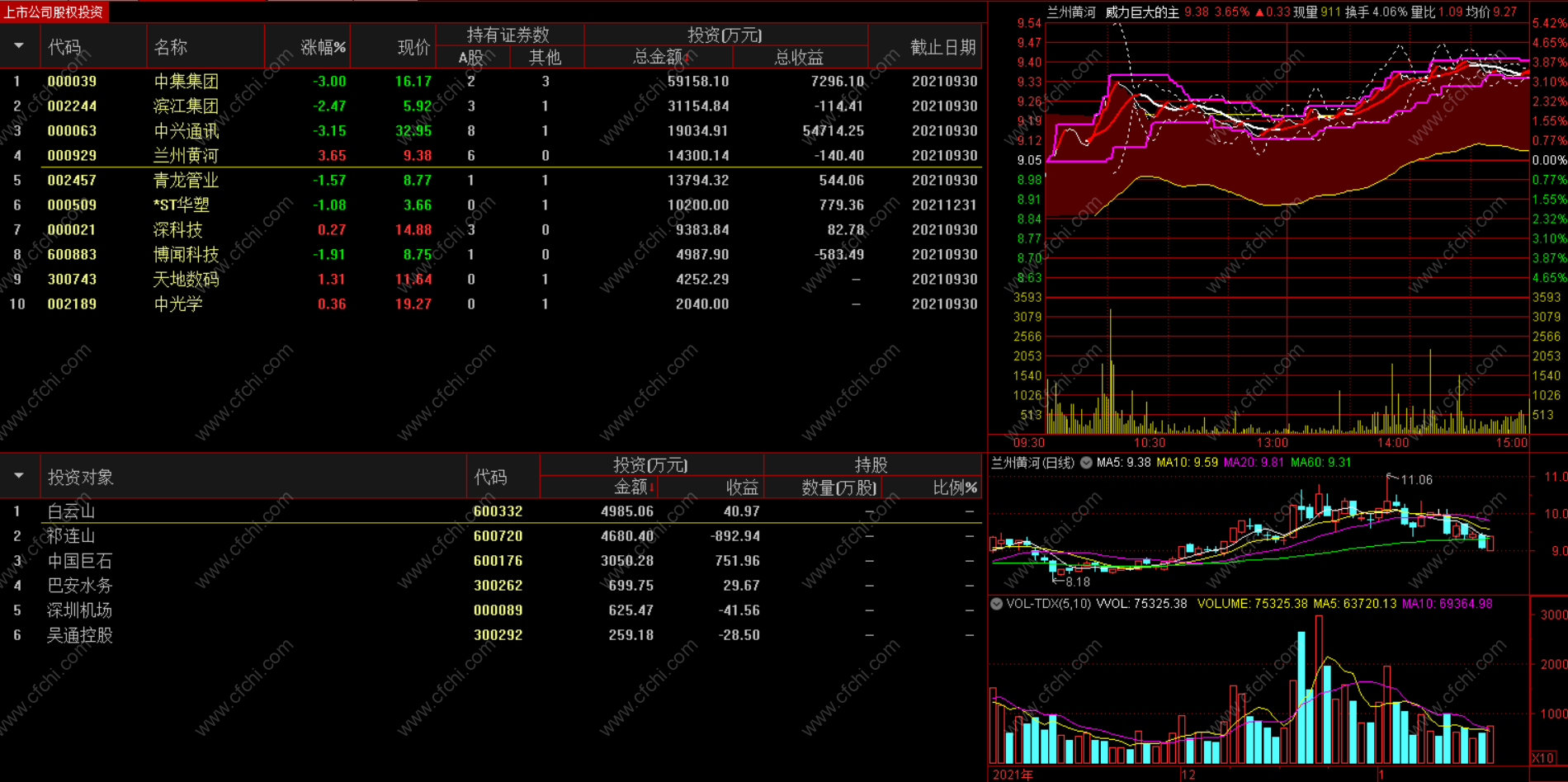Select the 中光学 row
Screen dimensions: 1568x782
coord(493,304)
